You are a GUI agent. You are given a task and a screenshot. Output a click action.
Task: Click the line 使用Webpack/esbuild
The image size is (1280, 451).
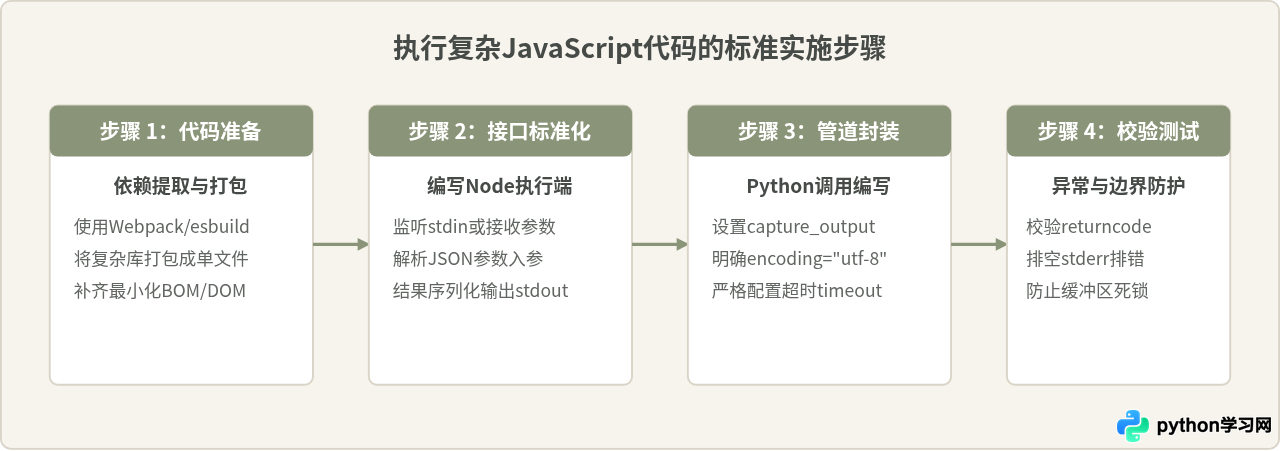coord(162,227)
